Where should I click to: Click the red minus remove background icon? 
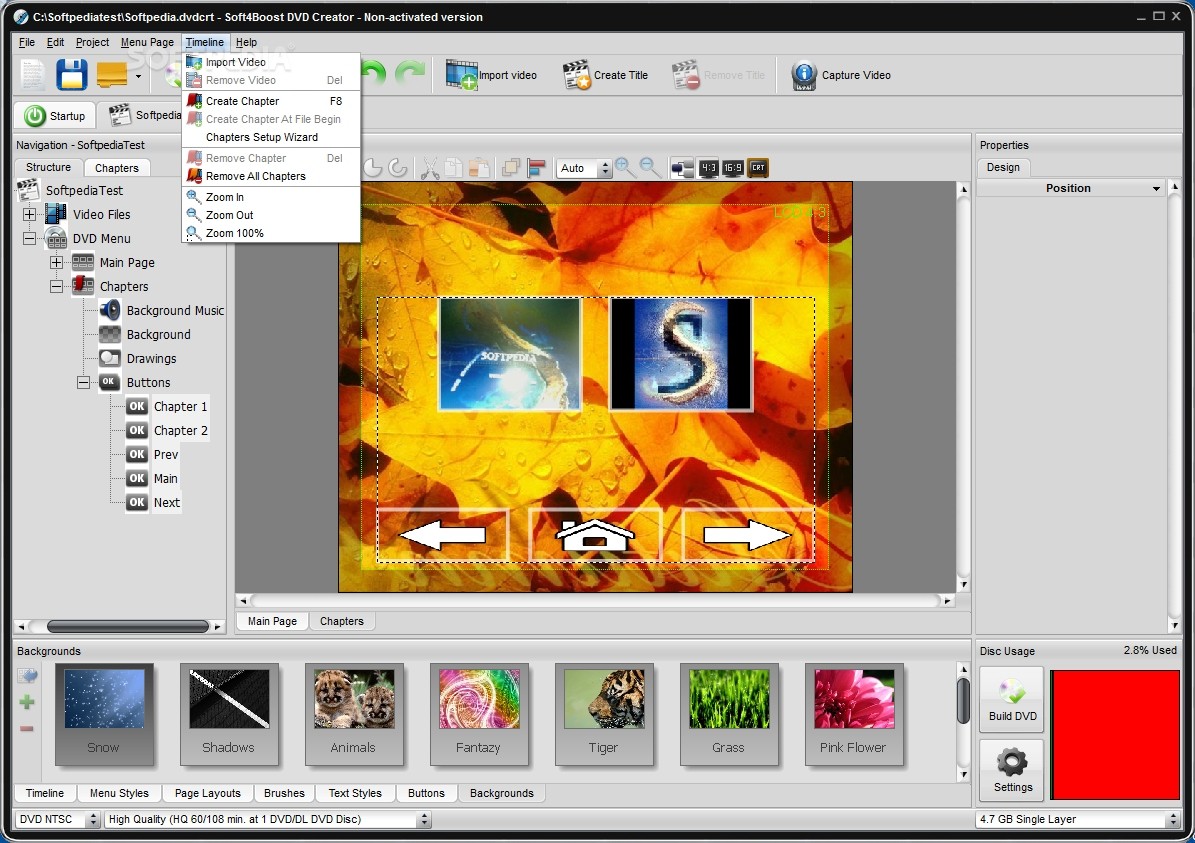pos(27,729)
